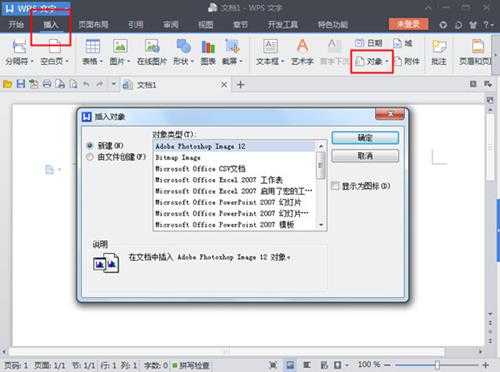Click the 100 % zoom level
The width and height of the screenshot is (500, 372).
[369, 364]
